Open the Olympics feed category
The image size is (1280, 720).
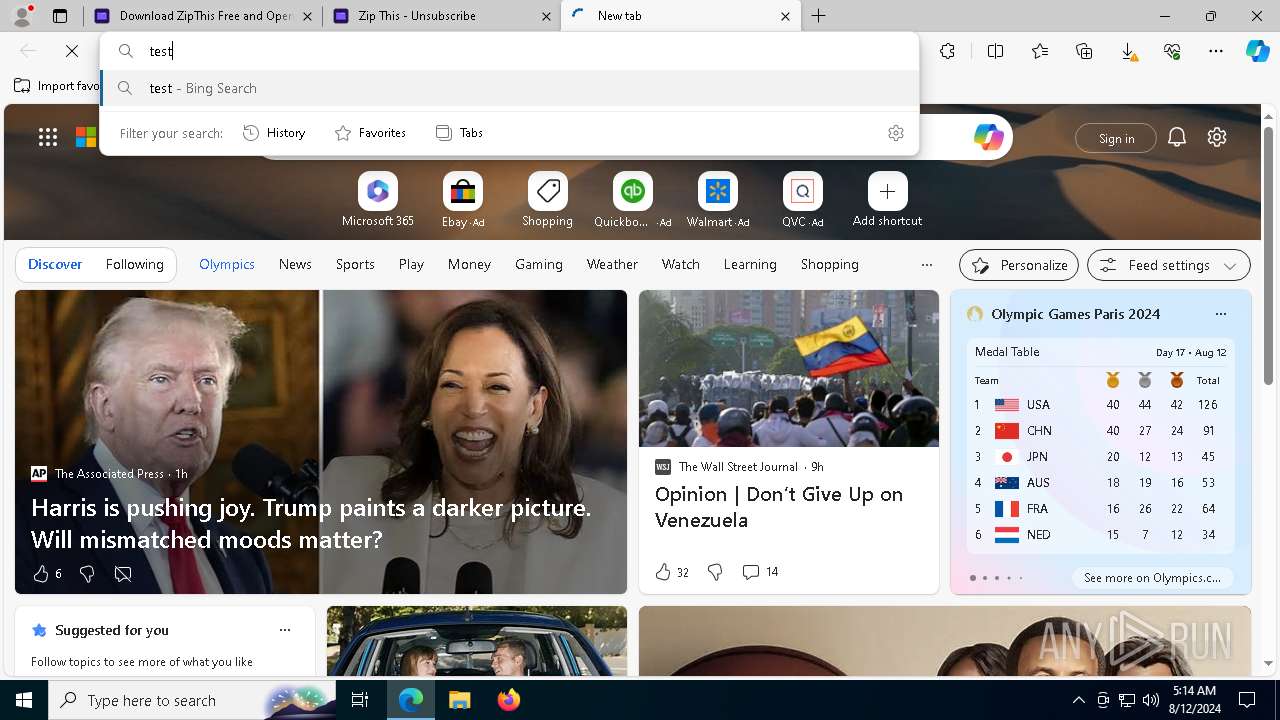tap(227, 264)
